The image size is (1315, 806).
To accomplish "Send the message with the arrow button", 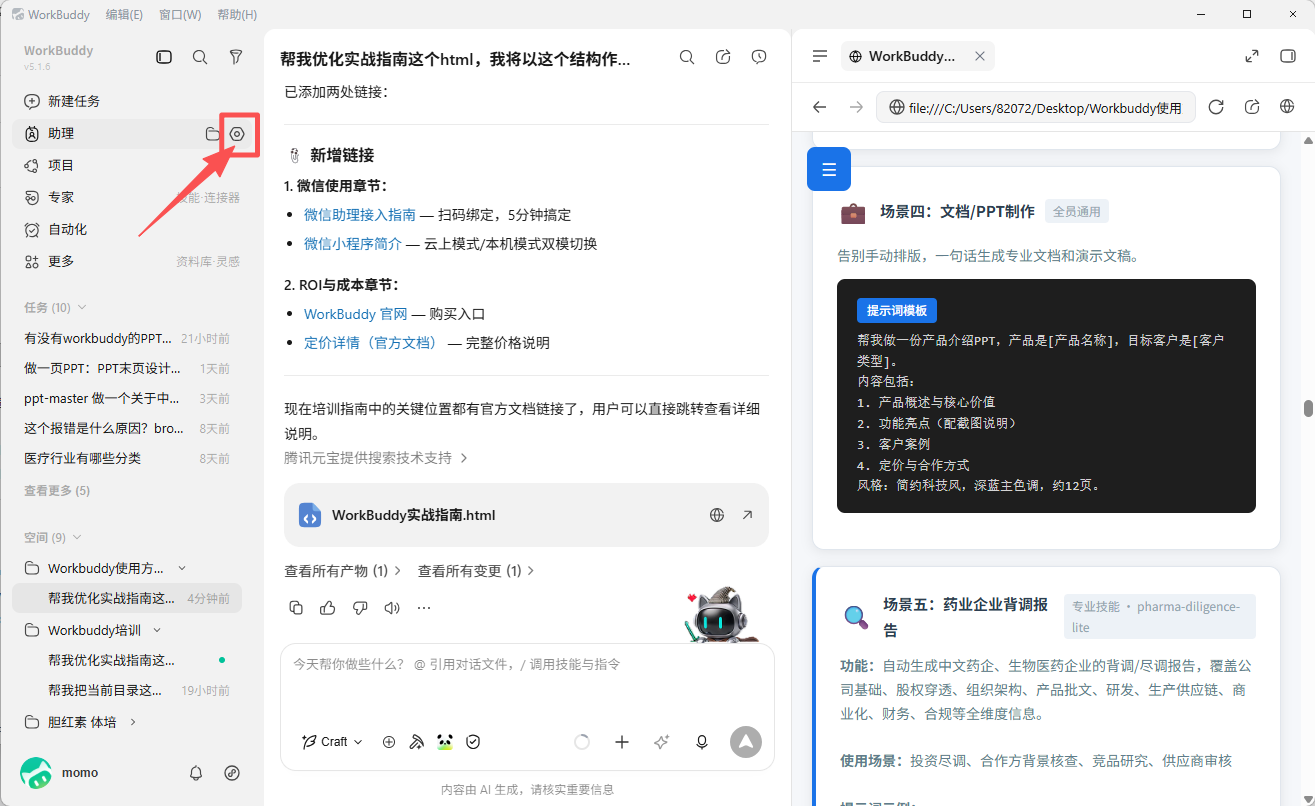I will coord(746,742).
